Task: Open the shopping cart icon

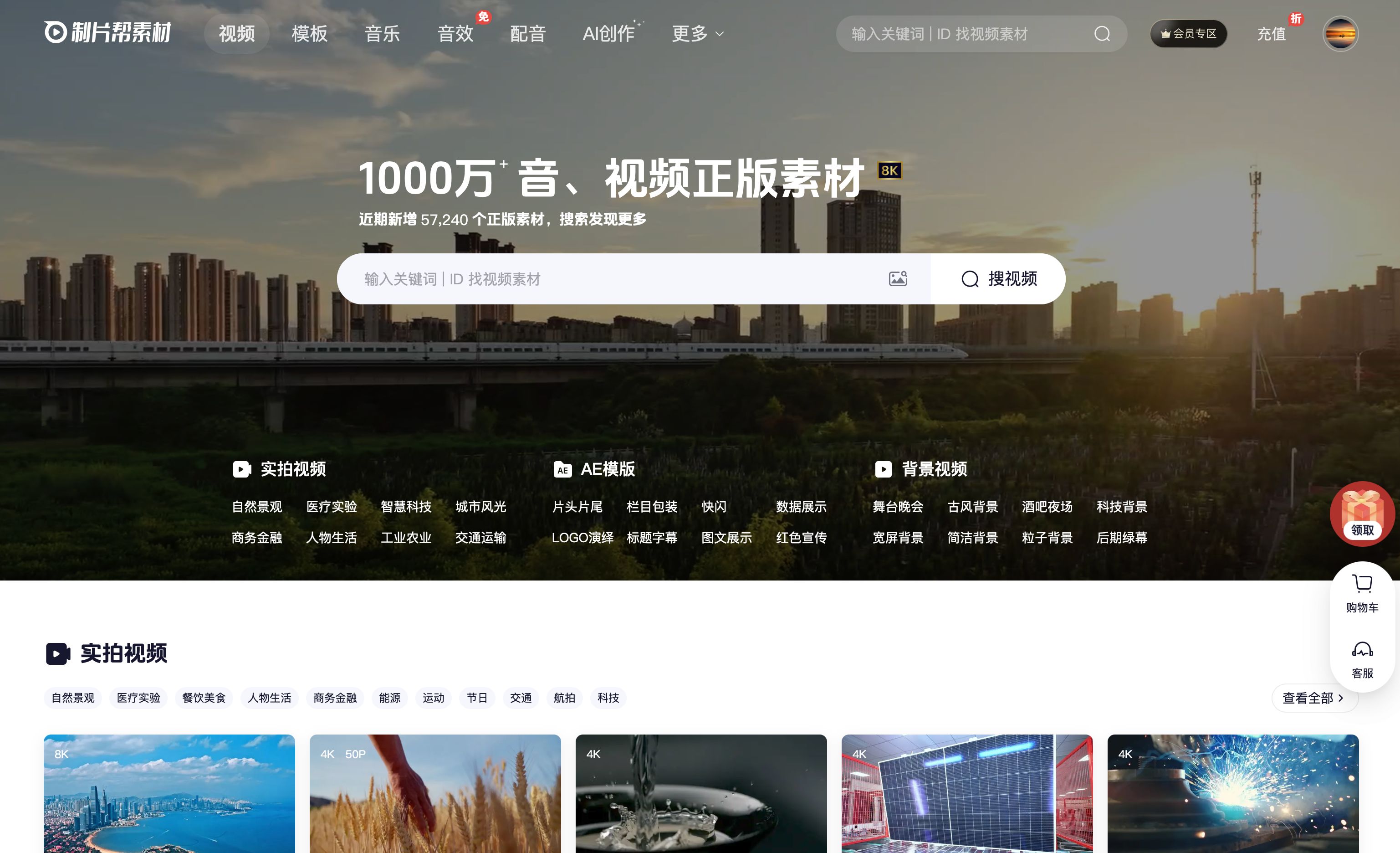Action: tap(1362, 584)
